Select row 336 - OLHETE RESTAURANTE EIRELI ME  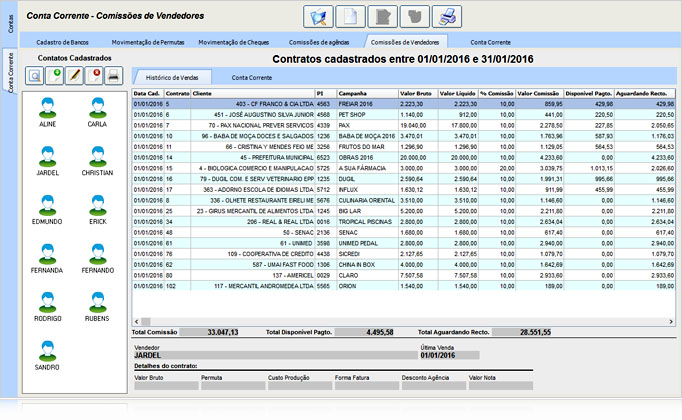(x=404, y=200)
